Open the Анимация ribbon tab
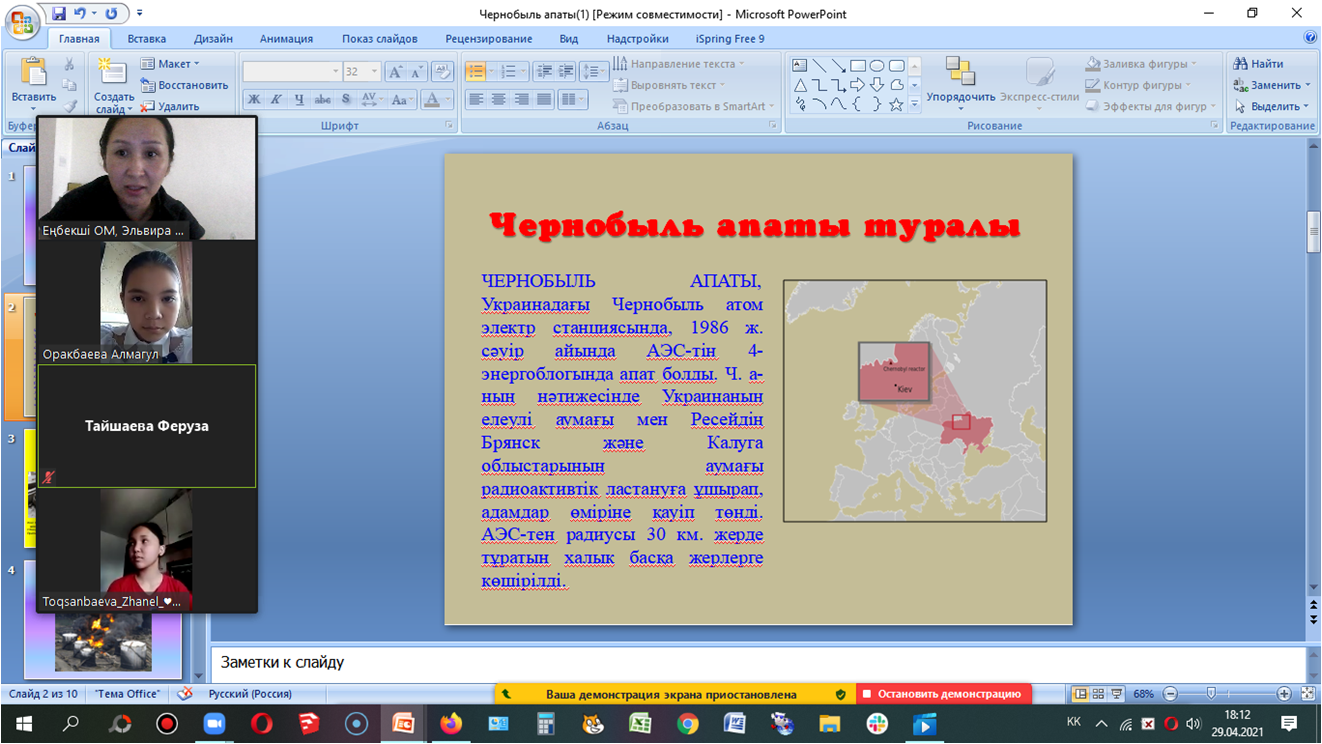 click(286, 39)
